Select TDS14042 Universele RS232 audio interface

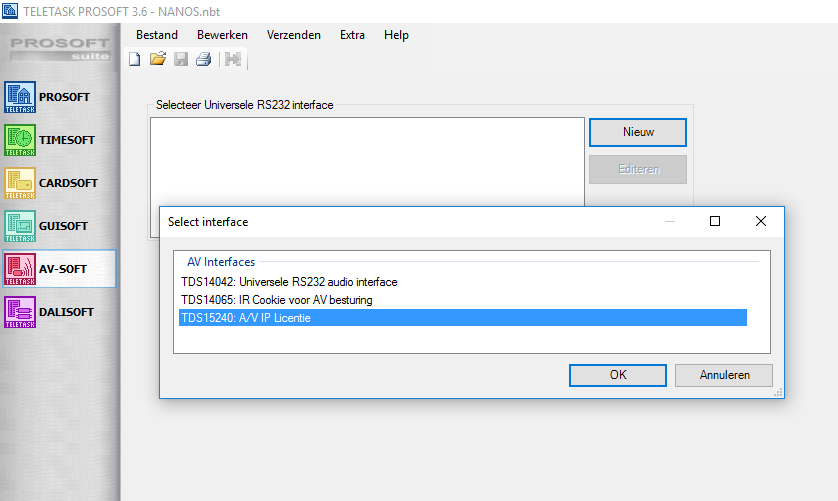click(x=289, y=282)
